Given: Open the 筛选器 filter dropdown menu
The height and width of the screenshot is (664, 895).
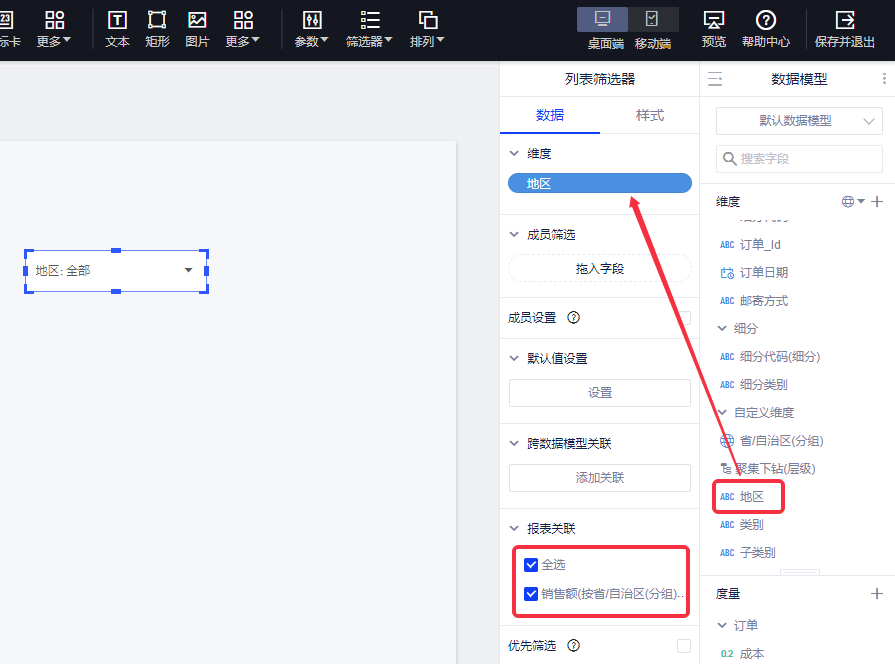Looking at the screenshot, I should click(370, 29).
